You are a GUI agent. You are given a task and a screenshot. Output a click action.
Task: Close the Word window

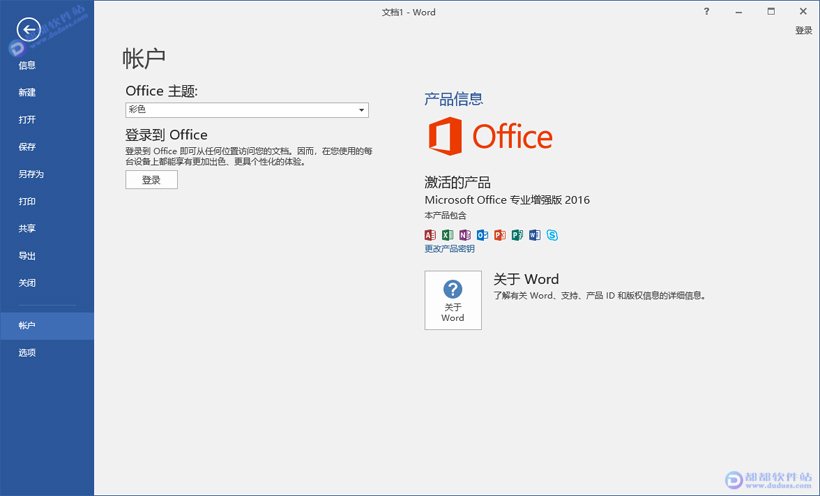coord(803,12)
